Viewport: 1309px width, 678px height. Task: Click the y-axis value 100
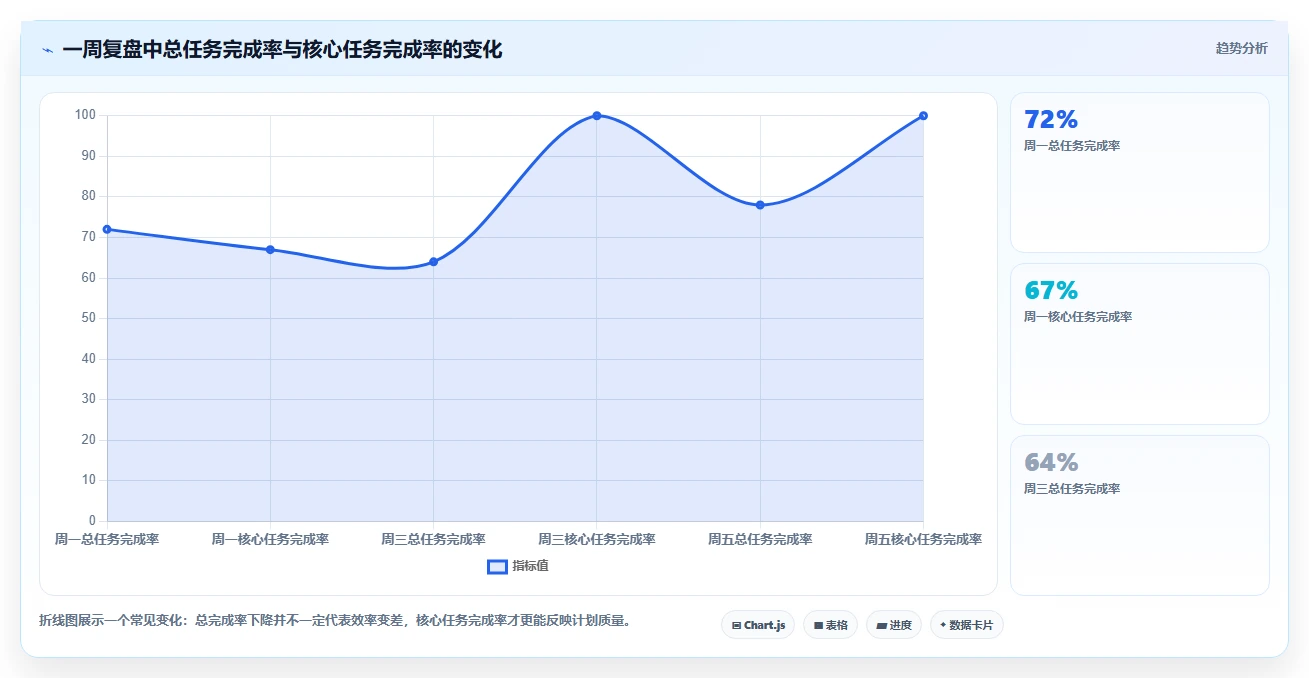click(85, 115)
